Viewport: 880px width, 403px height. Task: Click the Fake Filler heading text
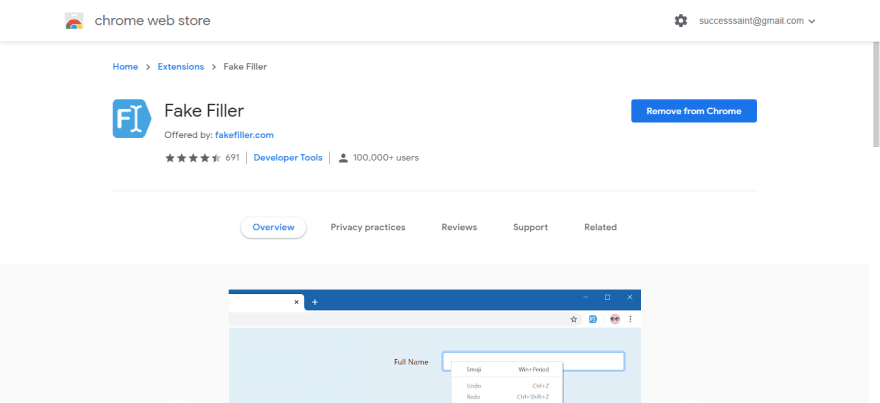coord(204,111)
